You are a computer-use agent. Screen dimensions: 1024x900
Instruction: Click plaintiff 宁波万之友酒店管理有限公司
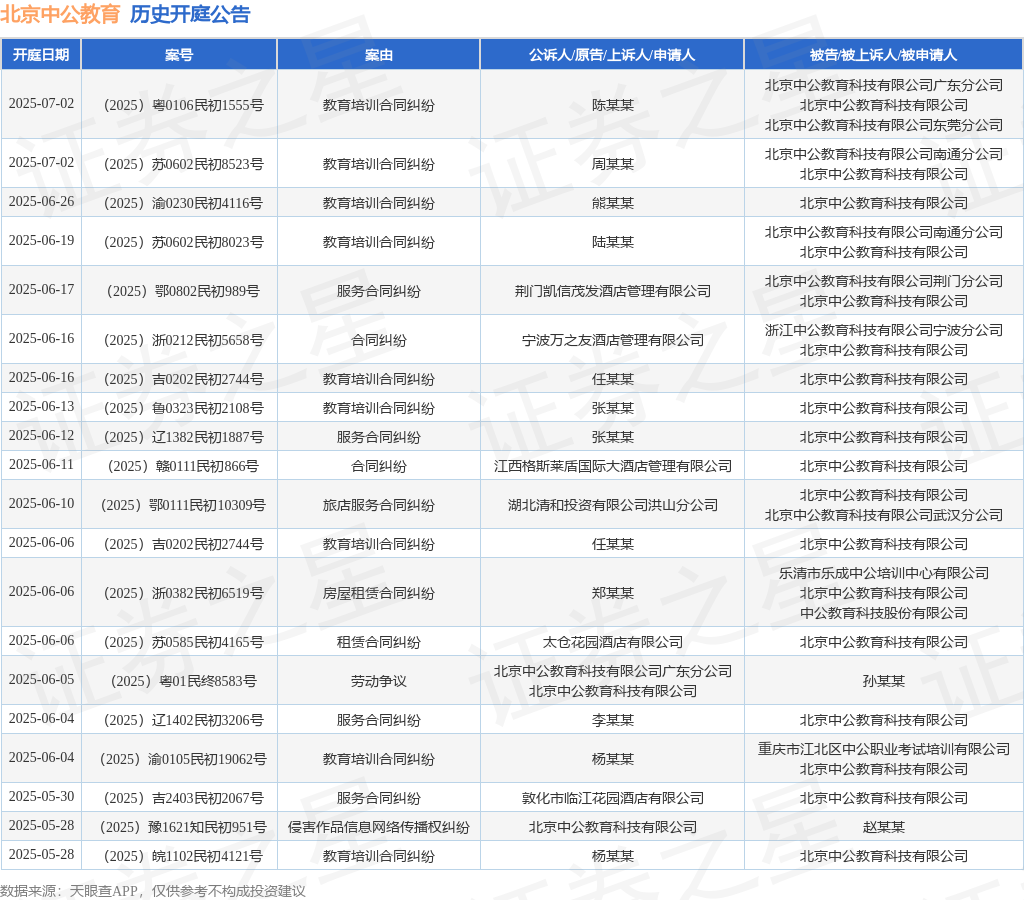click(x=613, y=340)
